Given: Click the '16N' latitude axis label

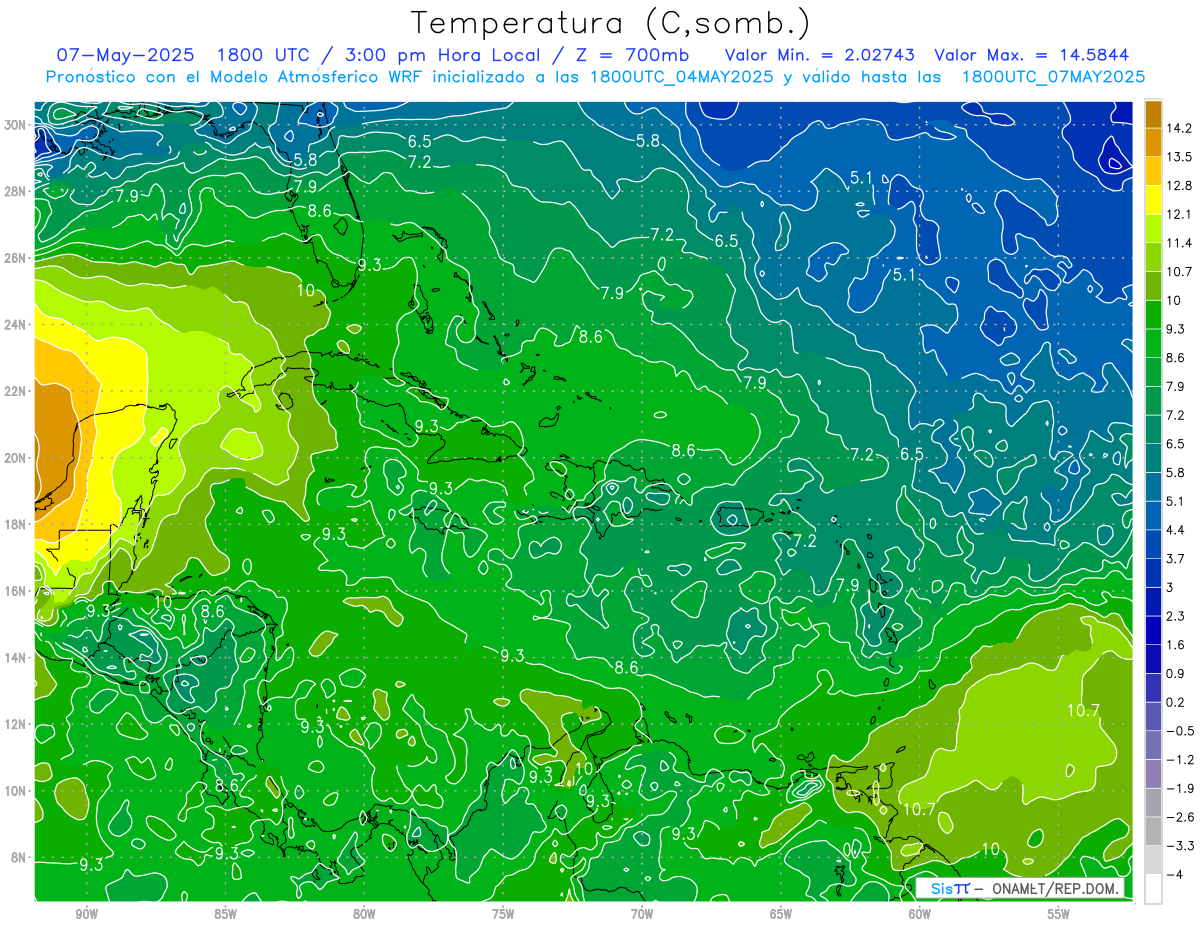Looking at the screenshot, I should (17, 591).
